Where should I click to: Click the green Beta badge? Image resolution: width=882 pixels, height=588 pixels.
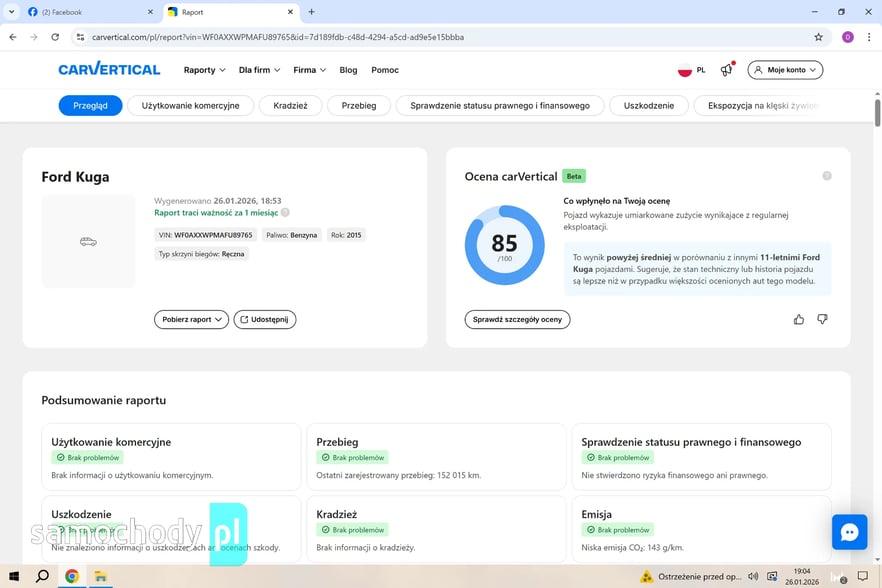point(574,176)
